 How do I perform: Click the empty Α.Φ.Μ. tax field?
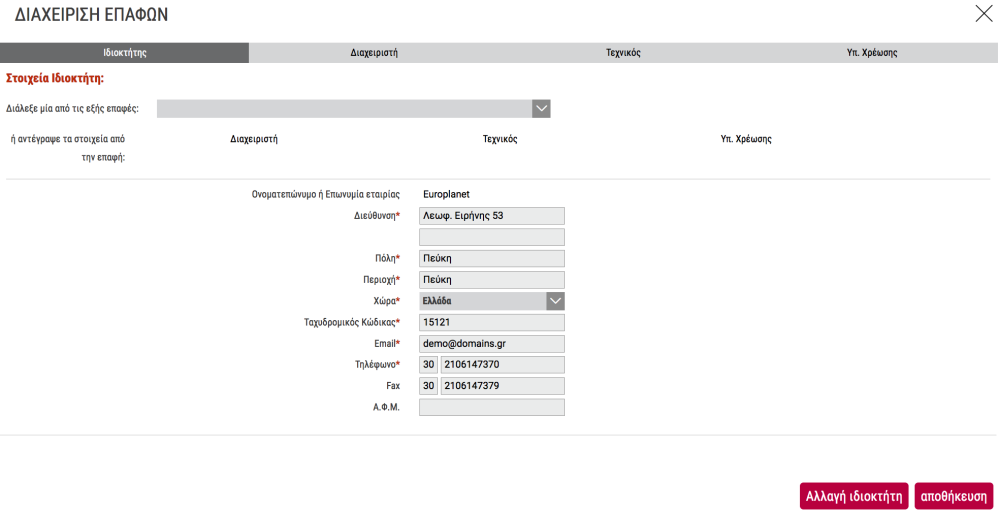492,408
